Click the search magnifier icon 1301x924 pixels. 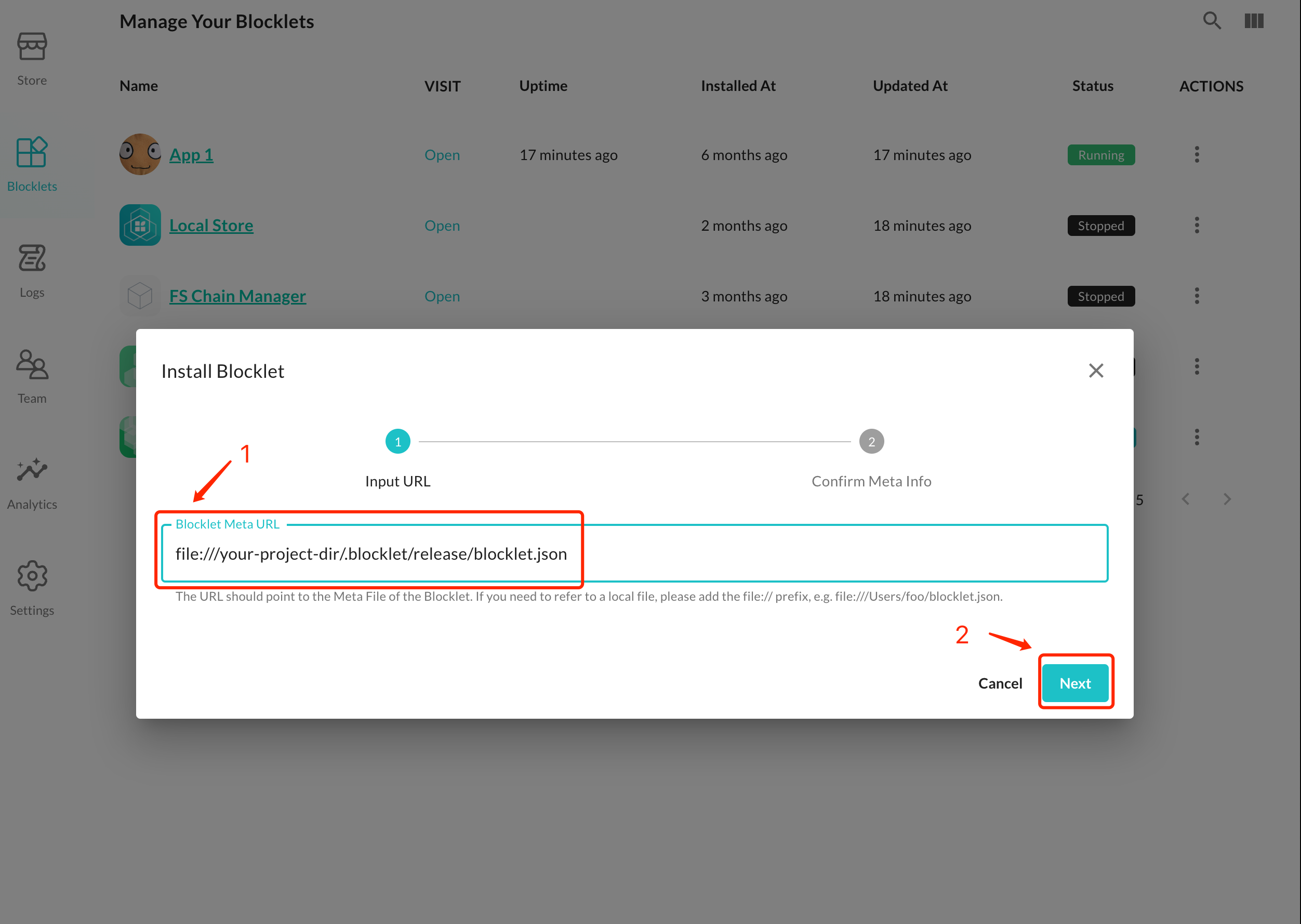[1212, 21]
